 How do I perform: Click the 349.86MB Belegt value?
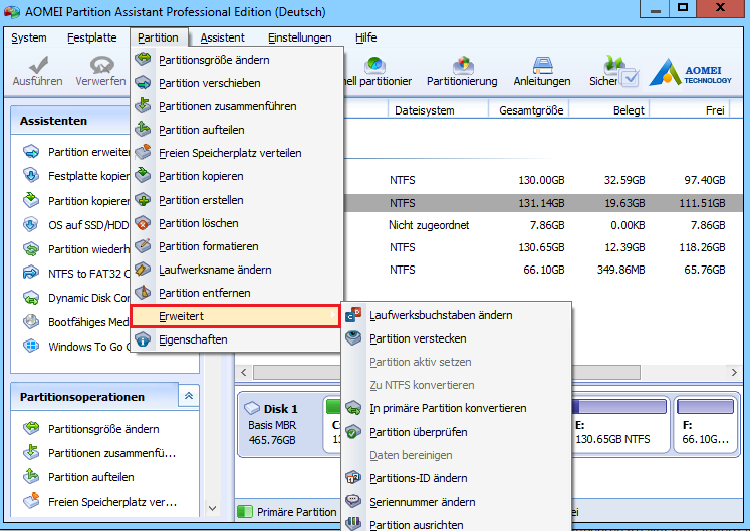[x=621, y=270]
